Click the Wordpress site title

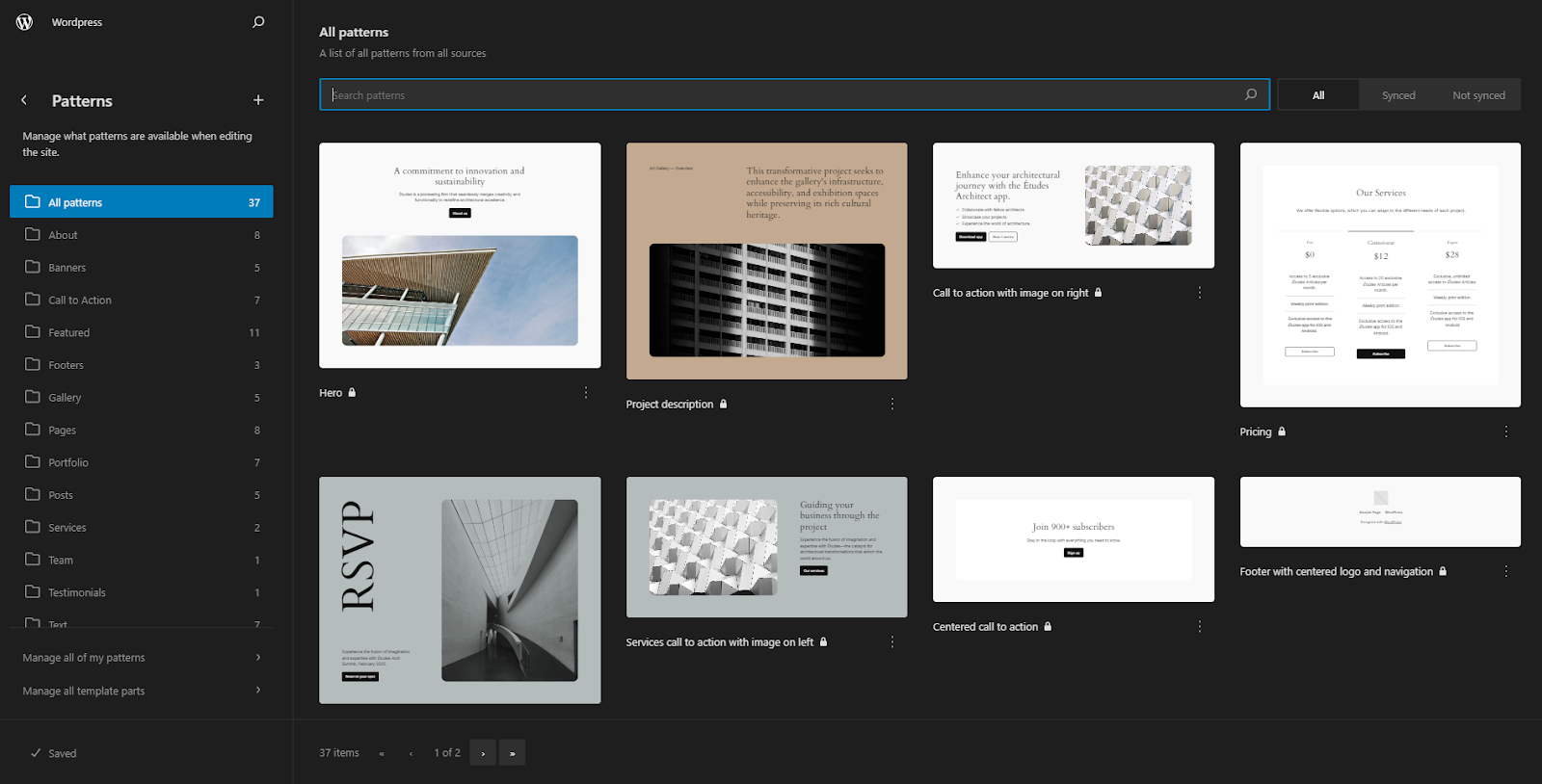77,22
